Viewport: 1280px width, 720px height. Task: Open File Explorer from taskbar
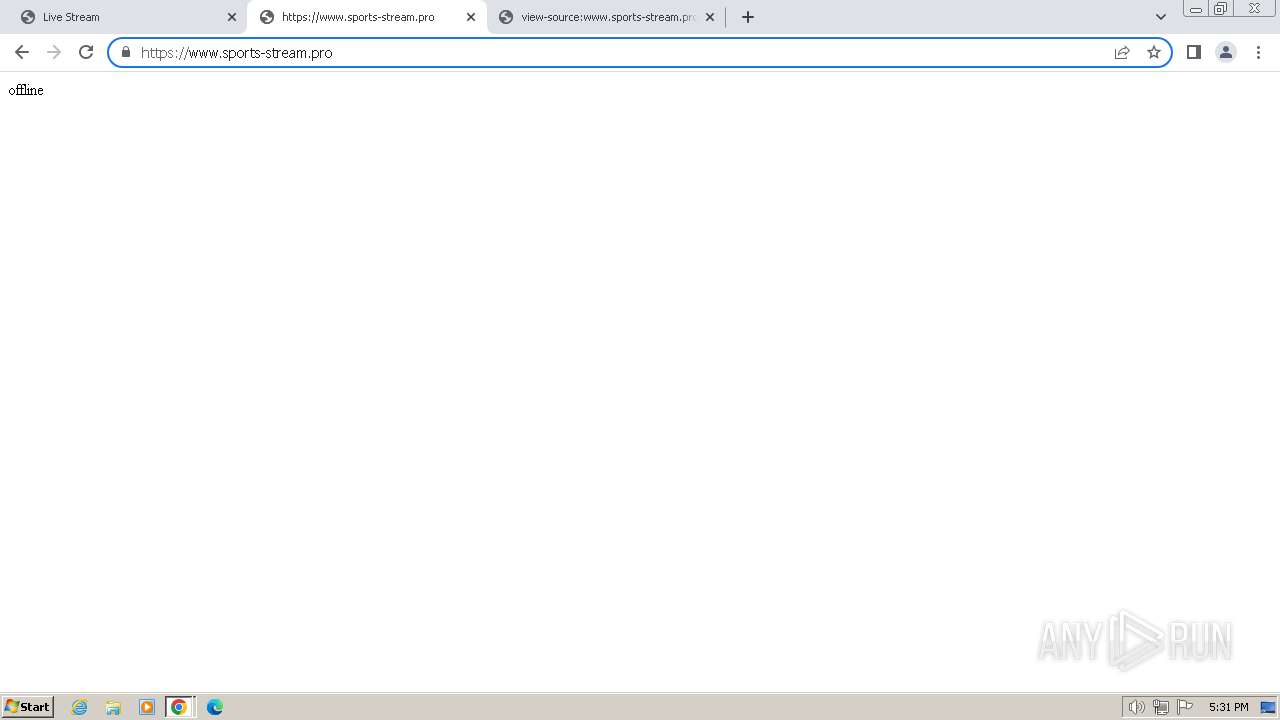113,707
